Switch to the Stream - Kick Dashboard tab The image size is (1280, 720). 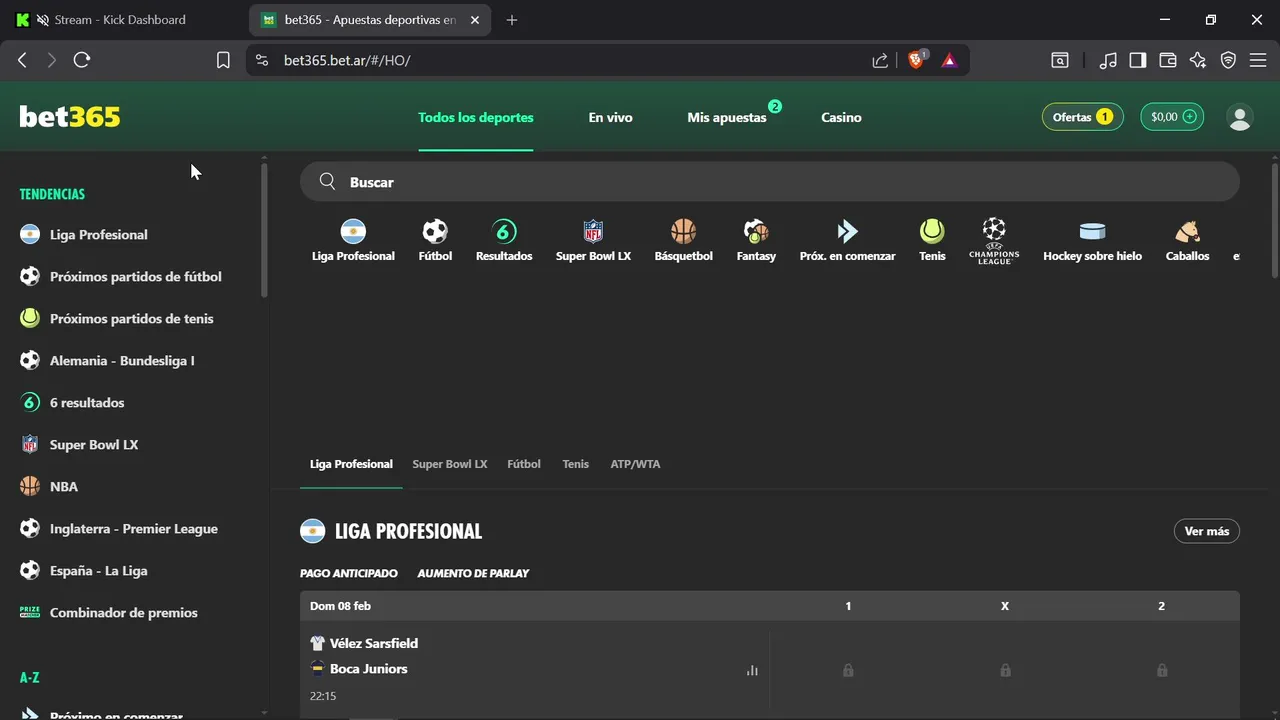(120, 20)
